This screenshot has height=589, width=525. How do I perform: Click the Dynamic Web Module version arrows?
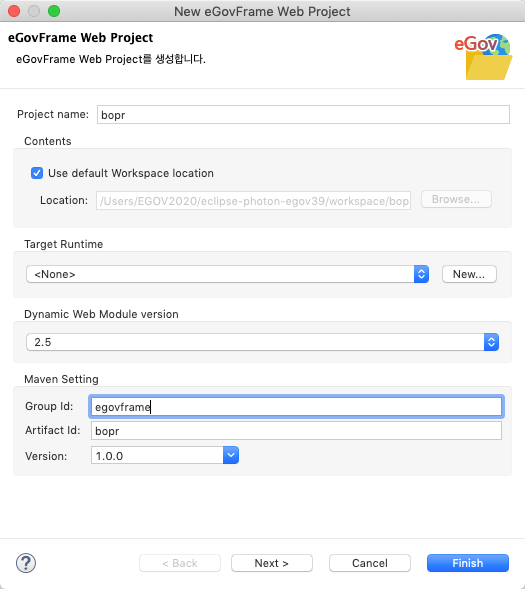[491, 342]
